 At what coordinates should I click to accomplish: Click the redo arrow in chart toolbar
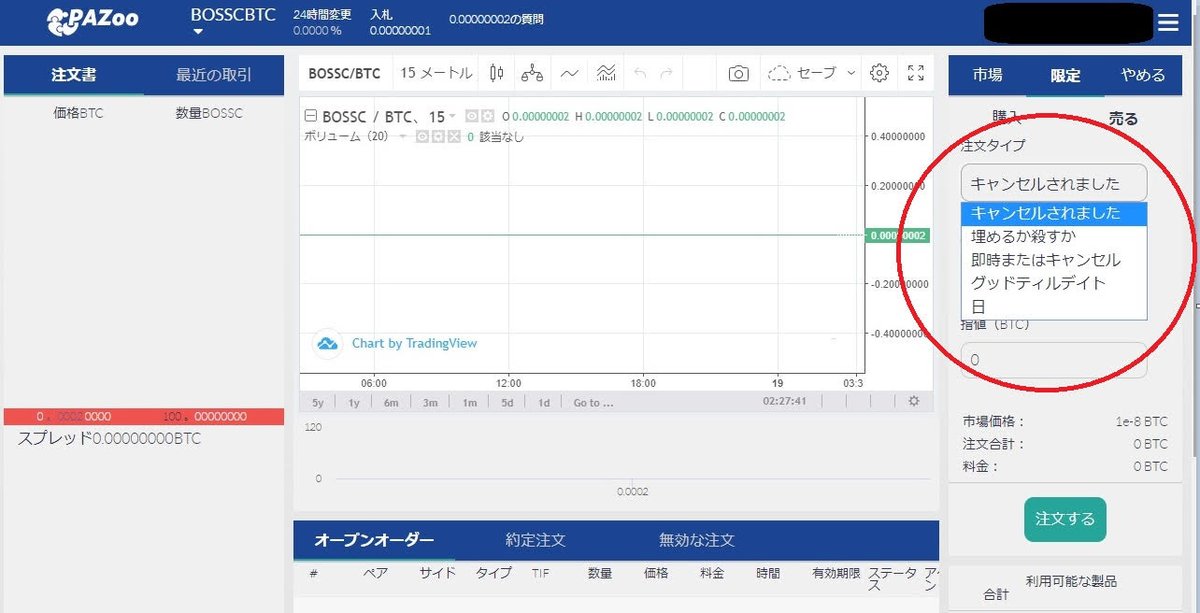click(x=666, y=73)
